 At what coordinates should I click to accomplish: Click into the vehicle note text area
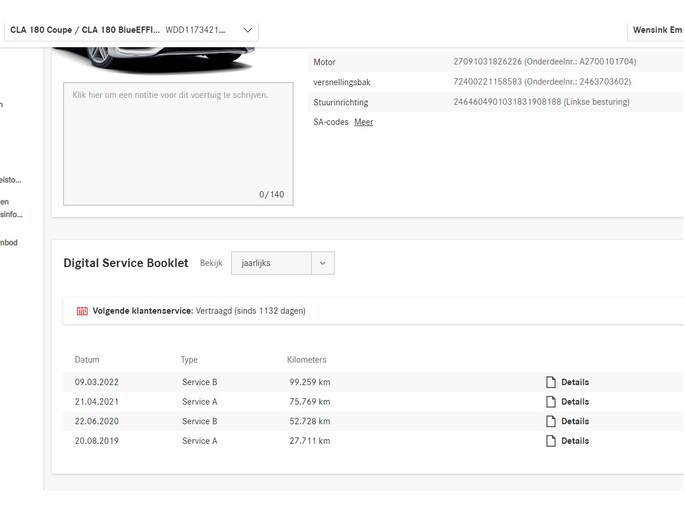(178, 140)
